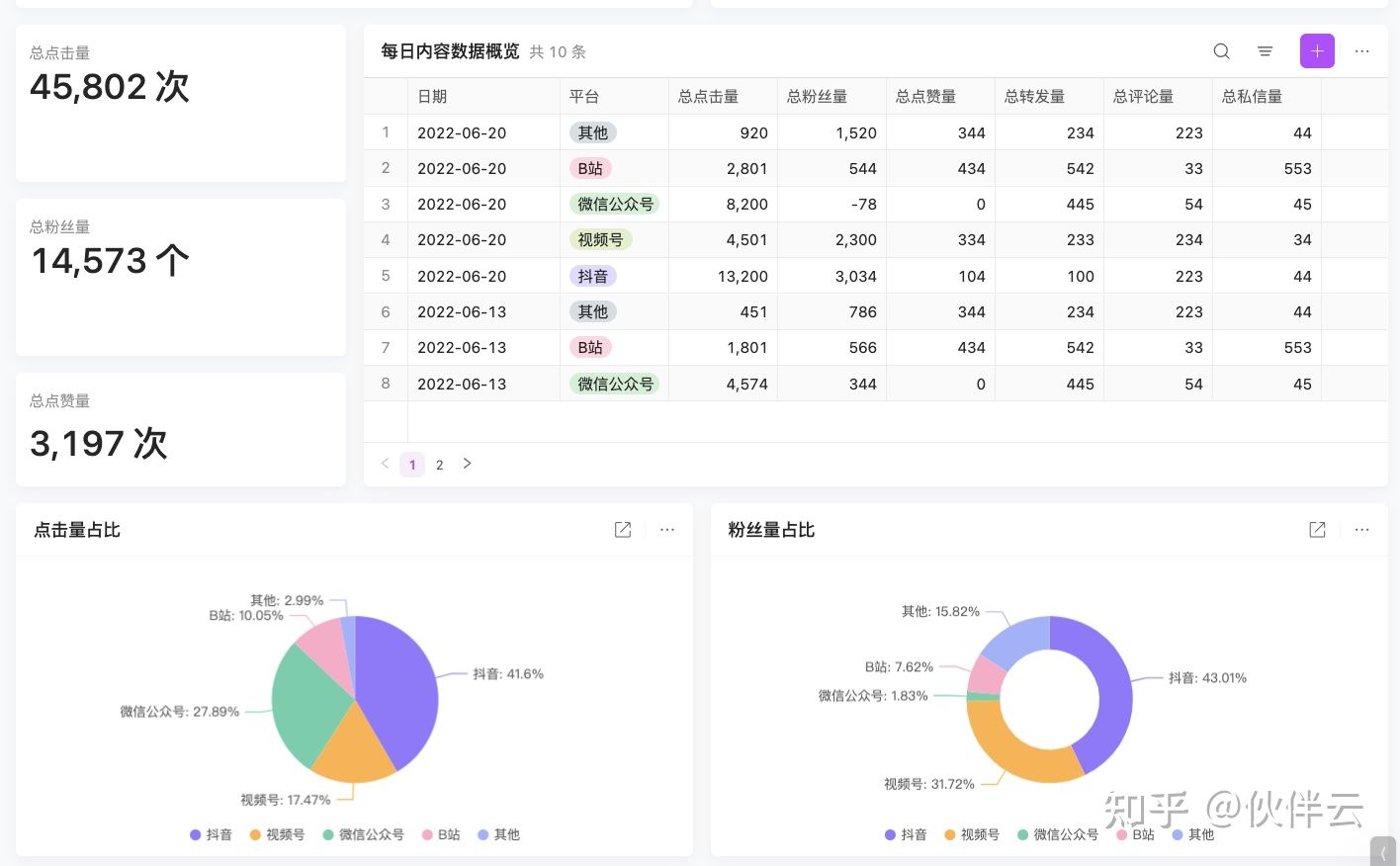Viewport: 1400px width, 866px height.
Task: Open more options menu for 点击量占比 chart
Action: coord(667,530)
